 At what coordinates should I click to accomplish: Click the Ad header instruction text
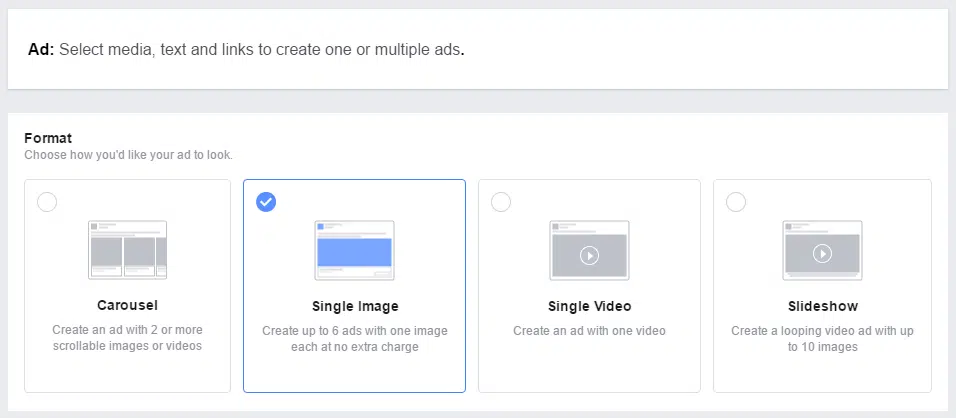pyautogui.click(x=246, y=49)
